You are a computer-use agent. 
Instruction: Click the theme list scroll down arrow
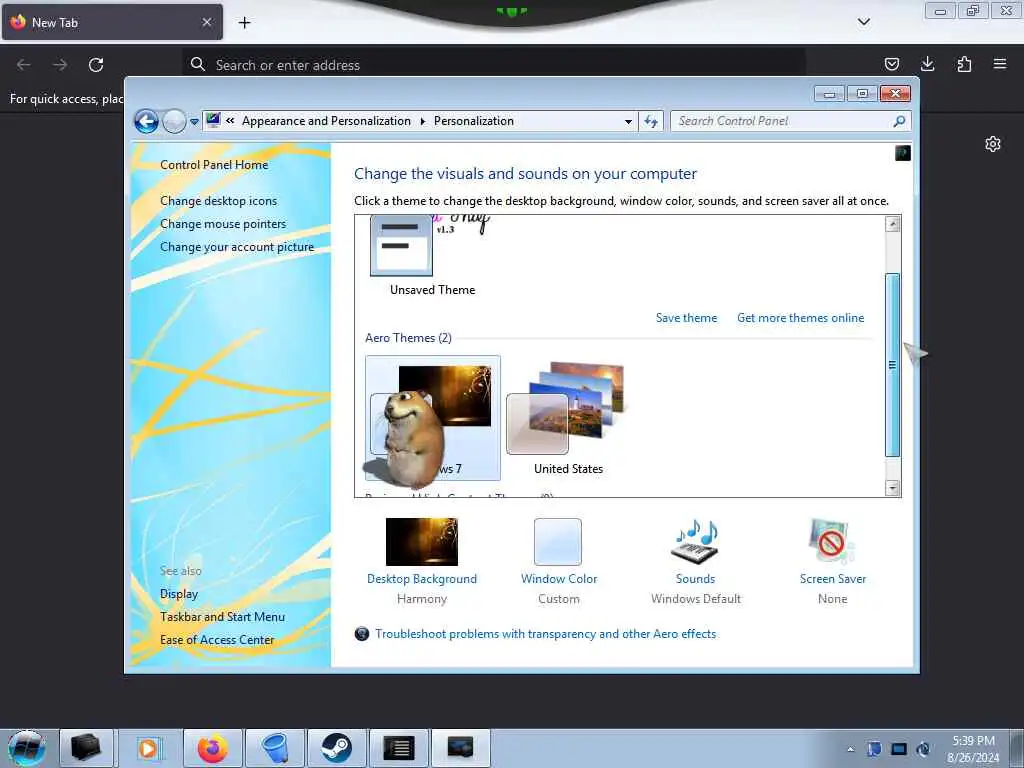tap(892, 487)
